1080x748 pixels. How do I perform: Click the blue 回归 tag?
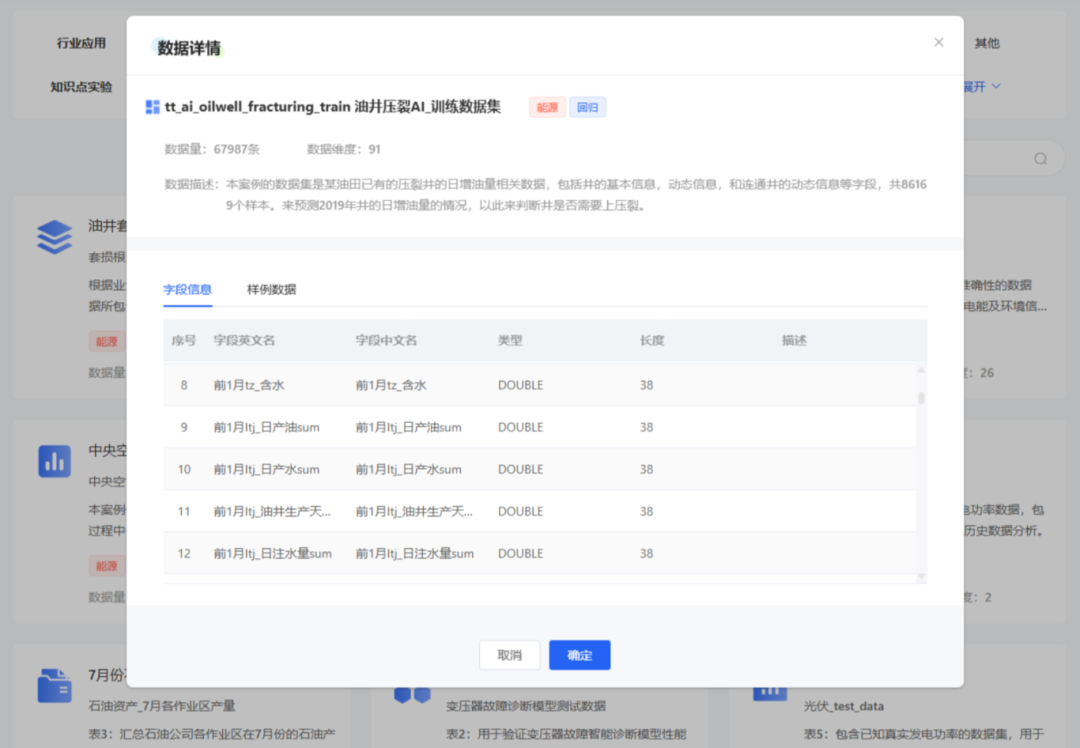(x=588, y=107)
